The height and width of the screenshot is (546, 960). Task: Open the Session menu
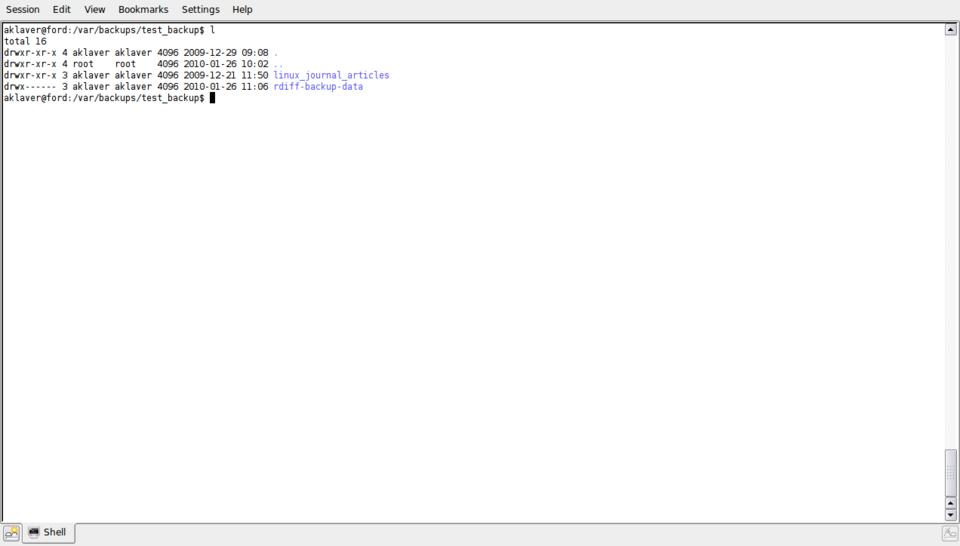click(x=23, y=10)
